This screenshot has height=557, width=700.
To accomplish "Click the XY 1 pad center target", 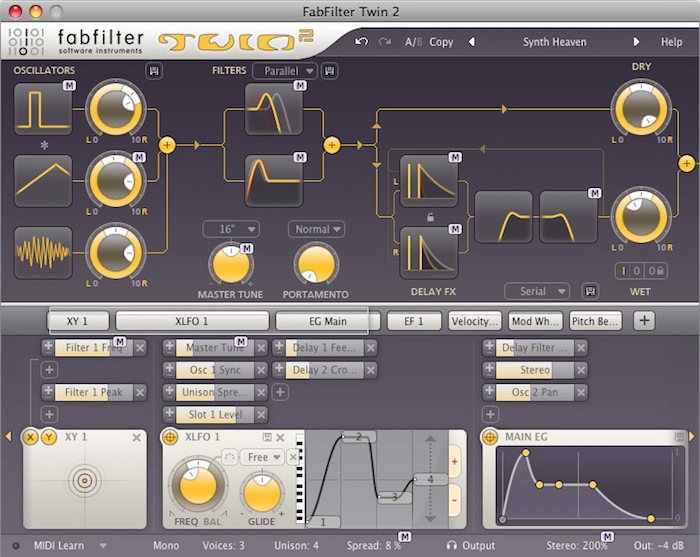I will [x=84, y=481].
